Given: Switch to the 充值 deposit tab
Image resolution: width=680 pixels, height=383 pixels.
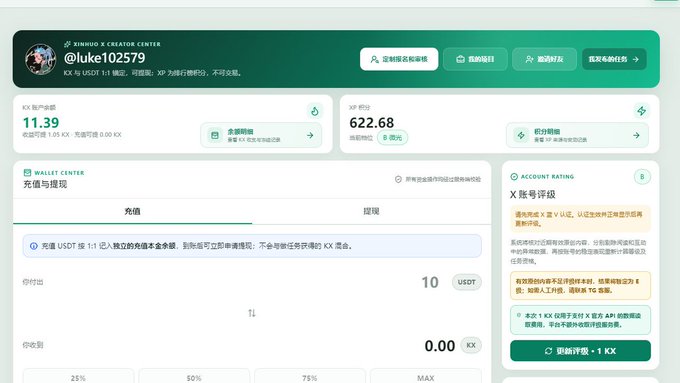Looking at the screenshot, I should [132, 211].
